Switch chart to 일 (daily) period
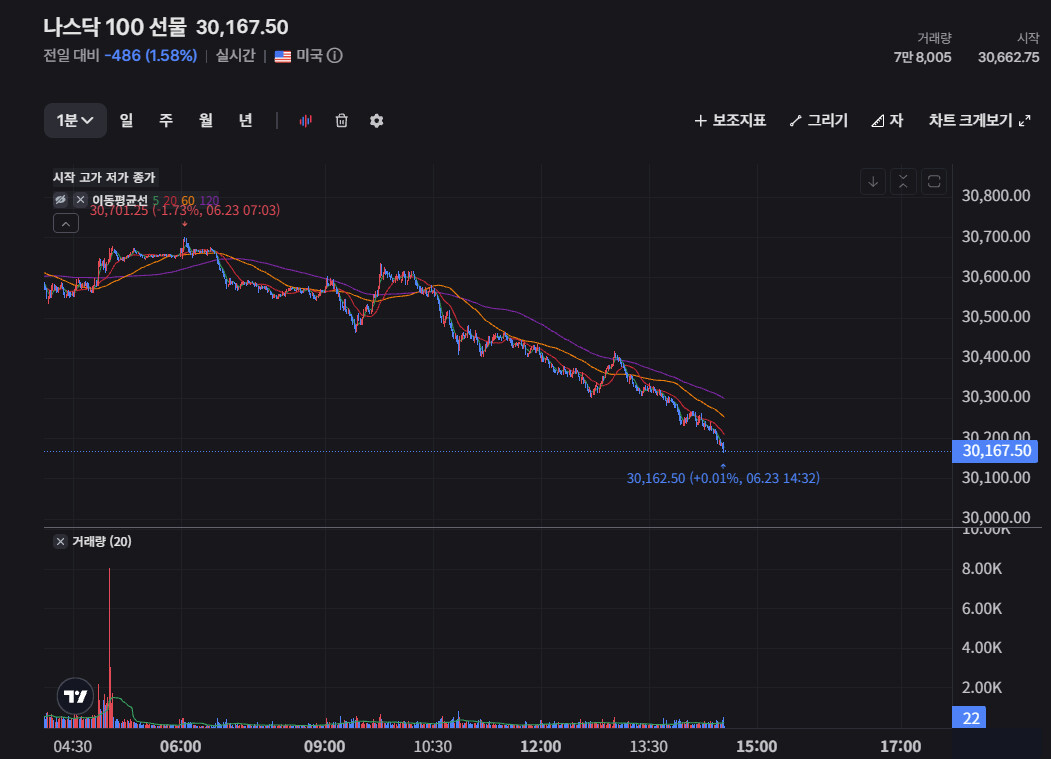This screenshot has width=1051, height=759. point(126,121)
